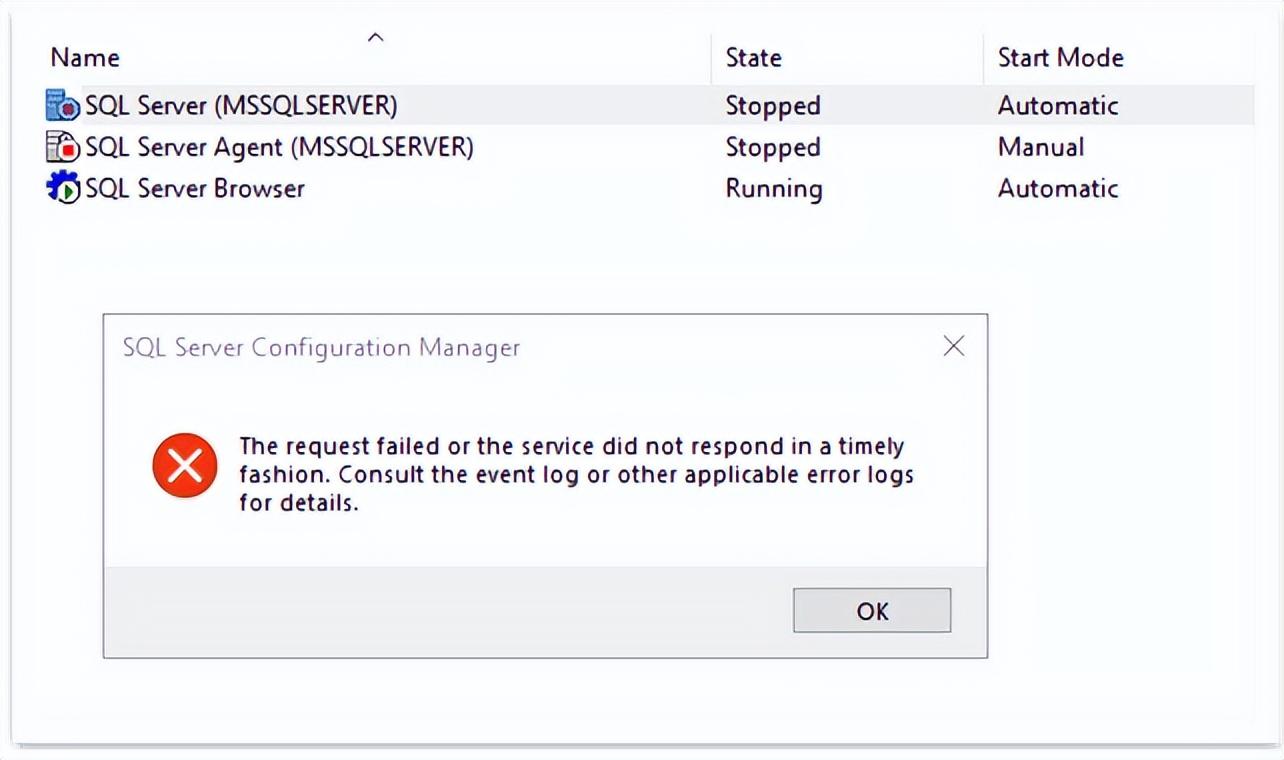Click the SQL Server Agent service icon
The height and width of the screenshot is (760, 1284).
pyautogui.click(x=63, y=147)
